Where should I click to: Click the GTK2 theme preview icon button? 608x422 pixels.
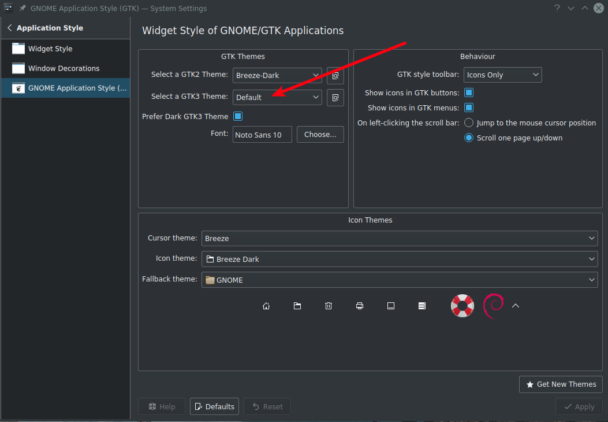point(335,75)
